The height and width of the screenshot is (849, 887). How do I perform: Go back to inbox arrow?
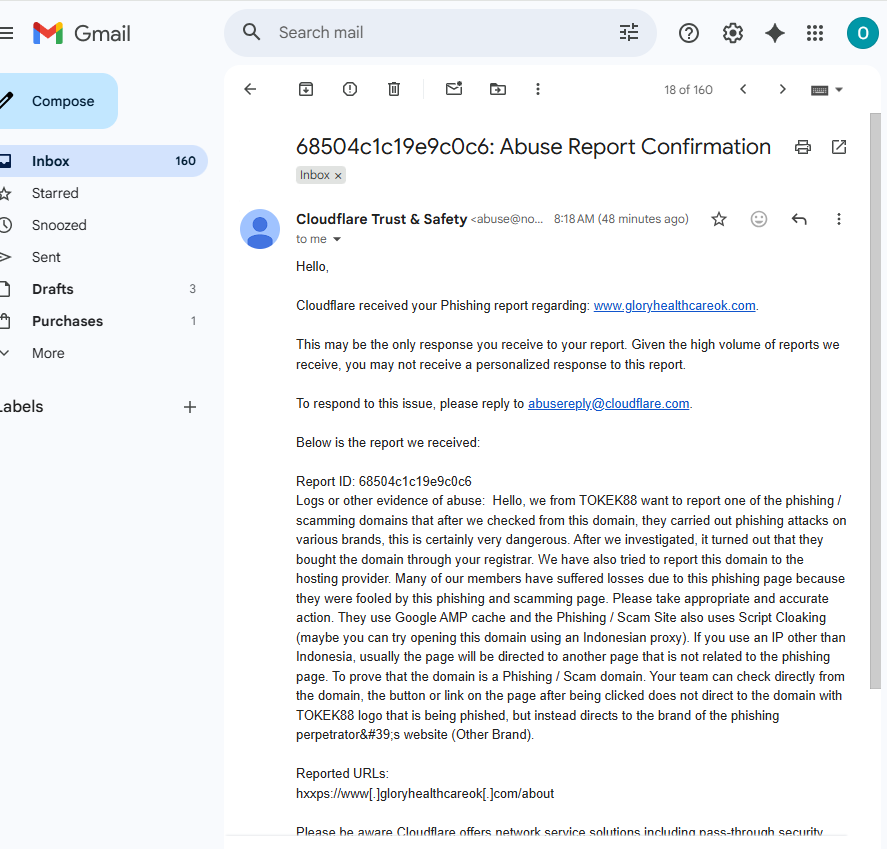click(250, 89)
